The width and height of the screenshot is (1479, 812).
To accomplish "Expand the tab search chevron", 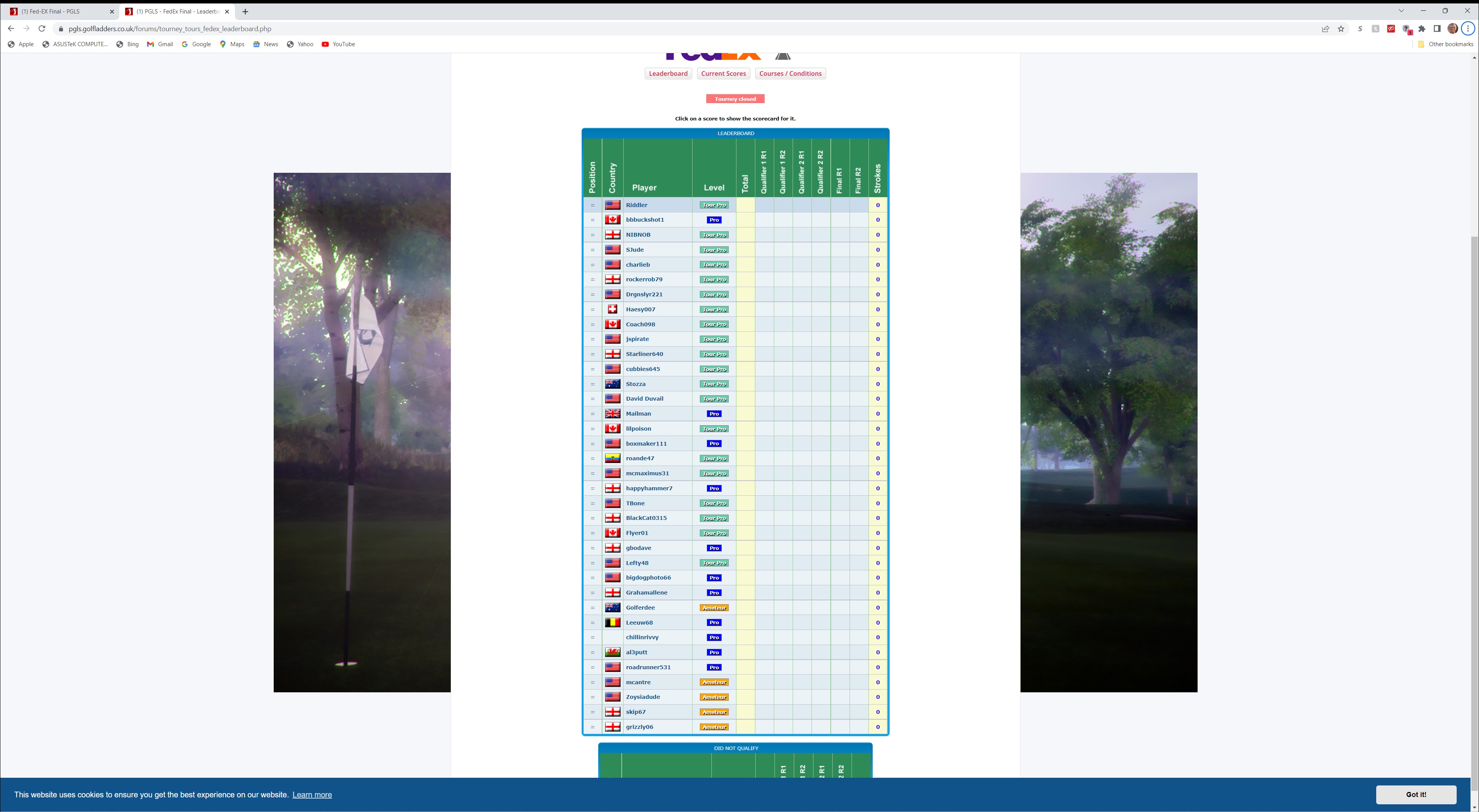I will point(1402,11).
